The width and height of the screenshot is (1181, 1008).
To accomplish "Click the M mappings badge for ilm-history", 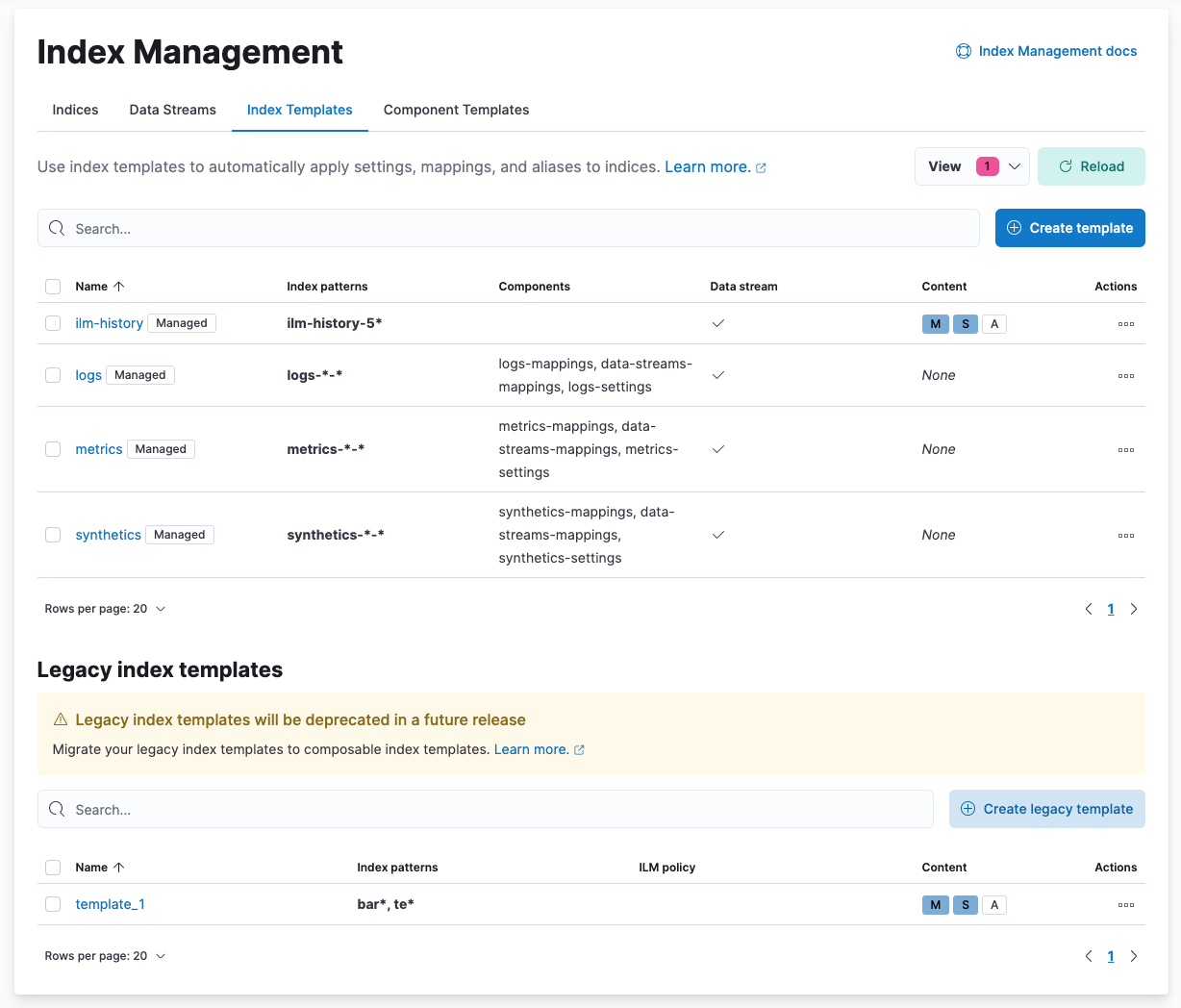I will point(935,324).
